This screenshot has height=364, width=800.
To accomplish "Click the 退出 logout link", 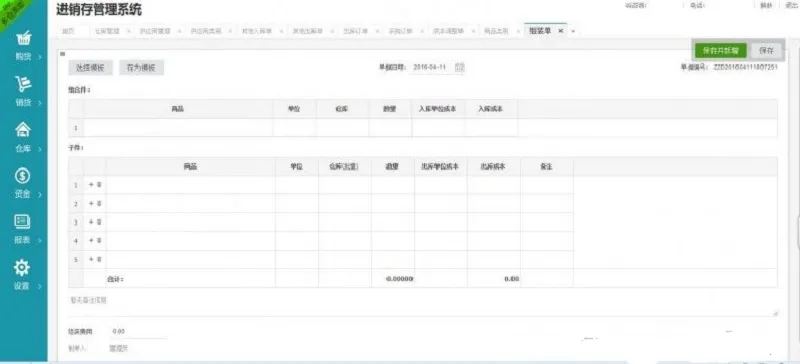I will tap(791, 5).
